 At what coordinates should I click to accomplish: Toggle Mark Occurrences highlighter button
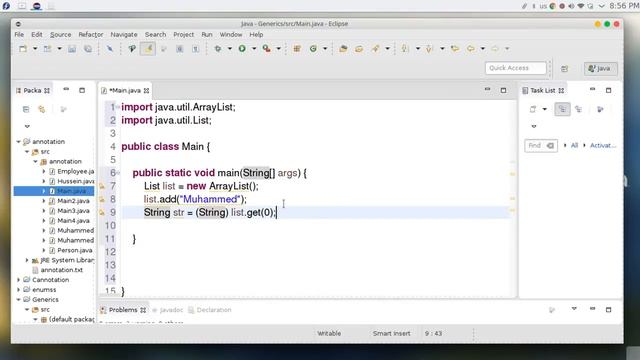(x=148, y=49)
